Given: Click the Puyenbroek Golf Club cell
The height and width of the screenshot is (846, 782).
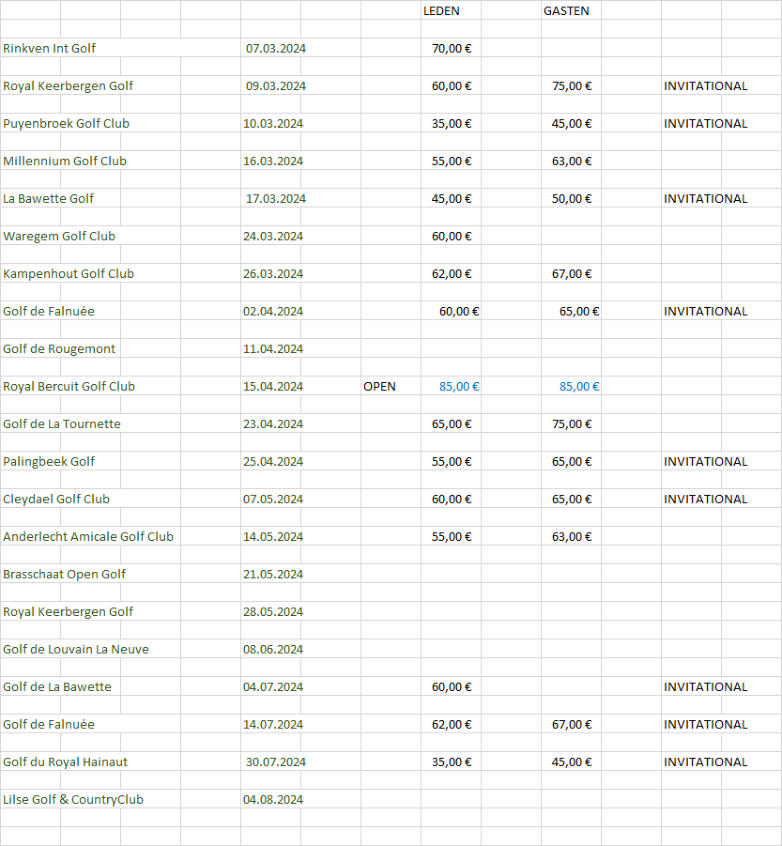Looking at the screenshot, I should tap(66, 124).
